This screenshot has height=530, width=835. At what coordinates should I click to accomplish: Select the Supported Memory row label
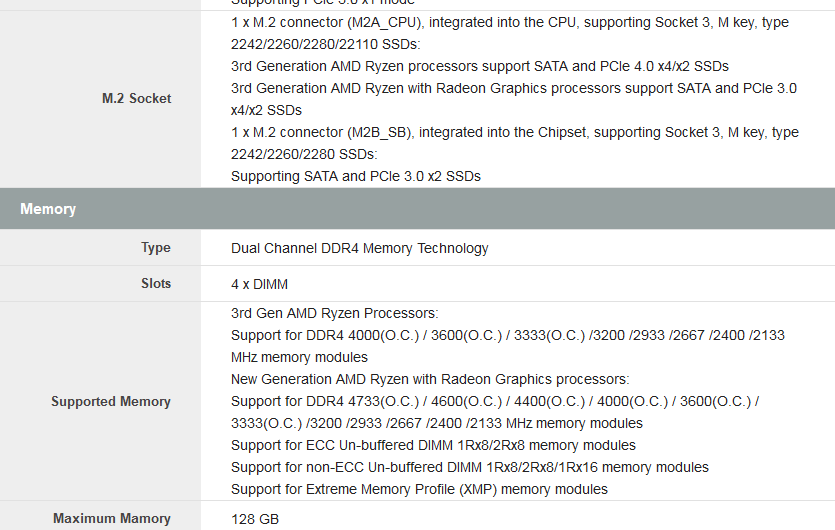point(111,402)
